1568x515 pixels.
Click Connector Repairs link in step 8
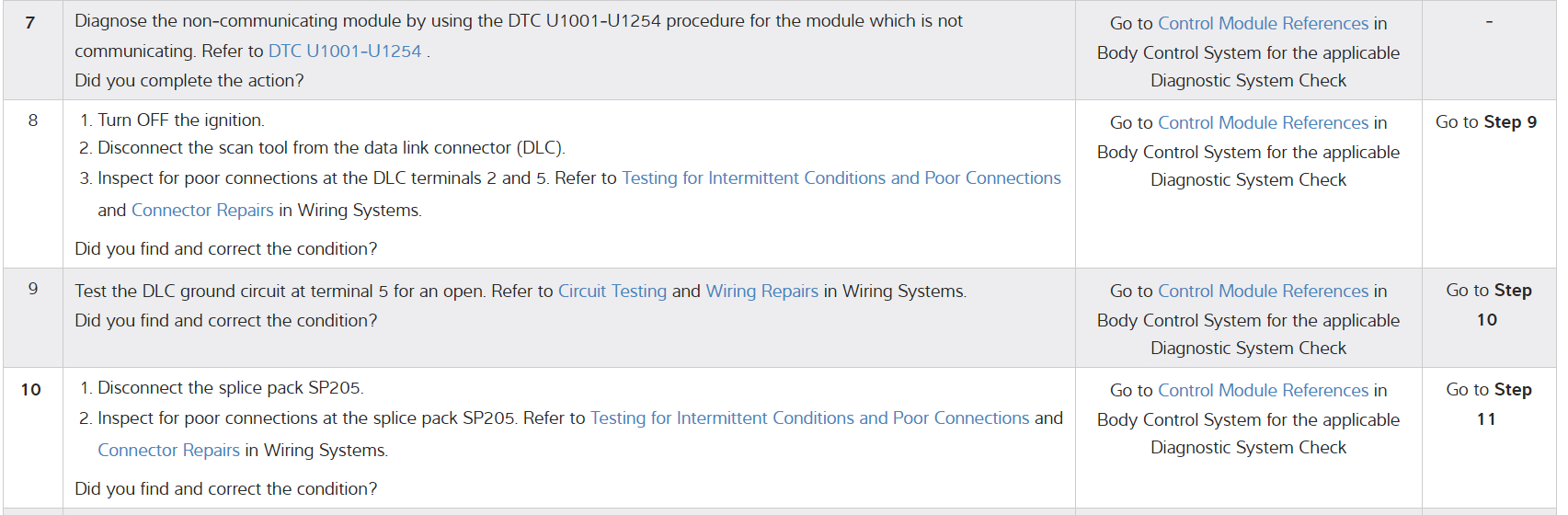(202, 211)
